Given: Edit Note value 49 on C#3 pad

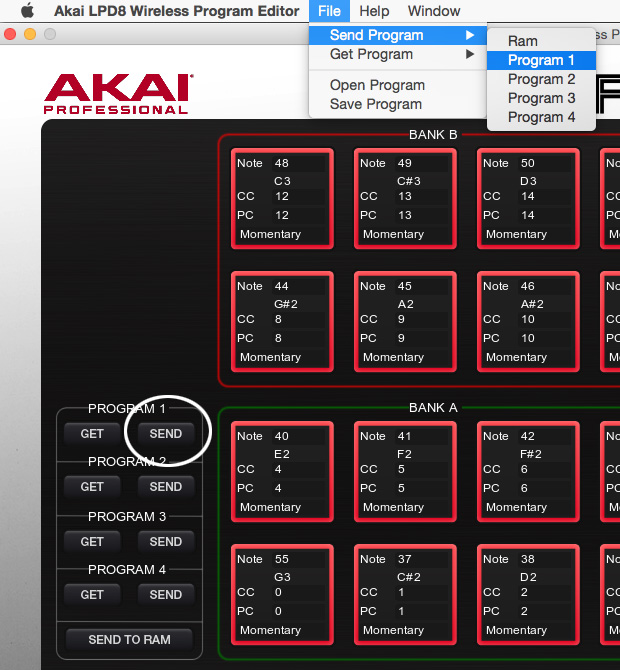Looking at the screenshot, I should (x=422, y=163).
